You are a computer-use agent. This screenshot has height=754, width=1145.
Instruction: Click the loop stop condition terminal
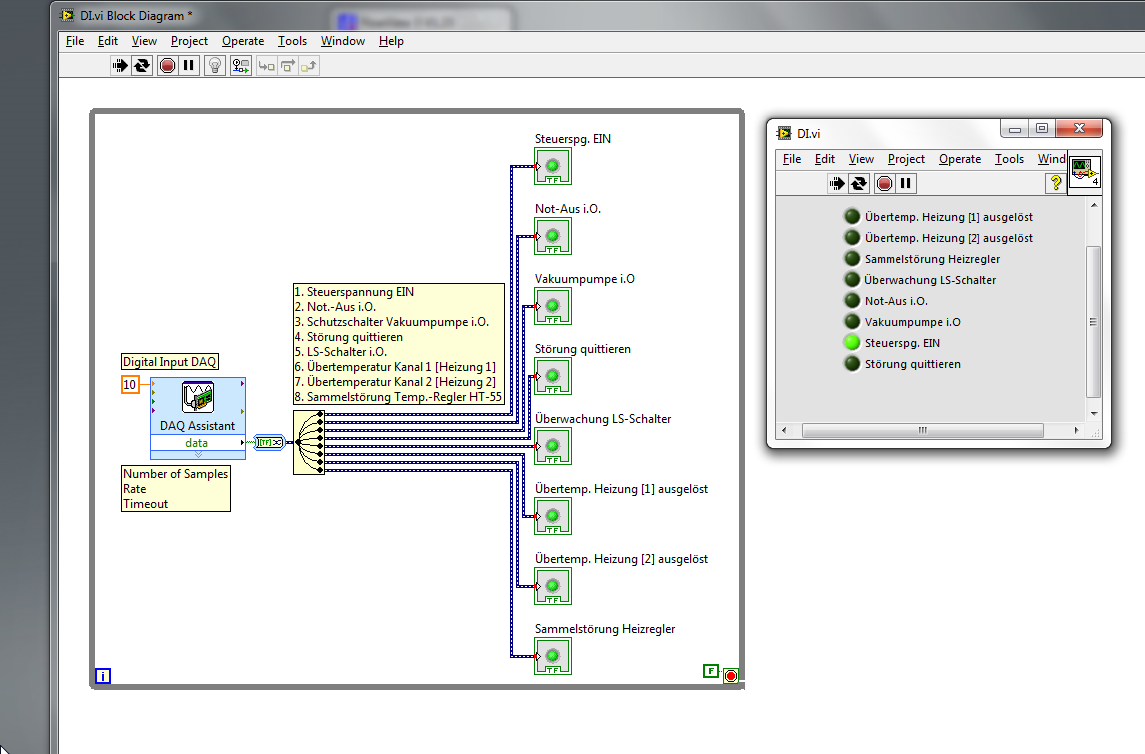(731, 676)
